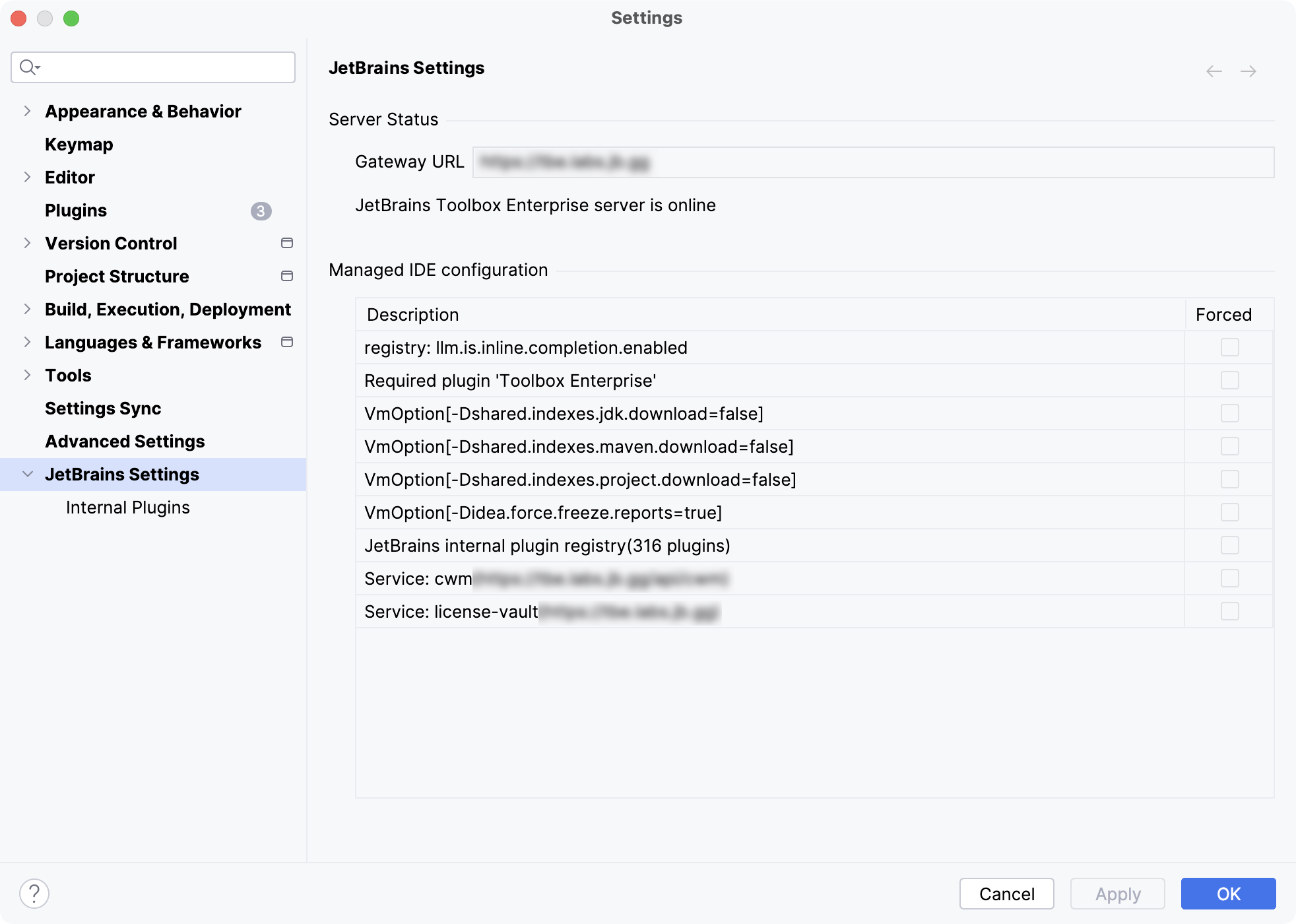
Task: Toggle Forced checkbox for shared.indexes.maven.download option
Action: 1230,446
